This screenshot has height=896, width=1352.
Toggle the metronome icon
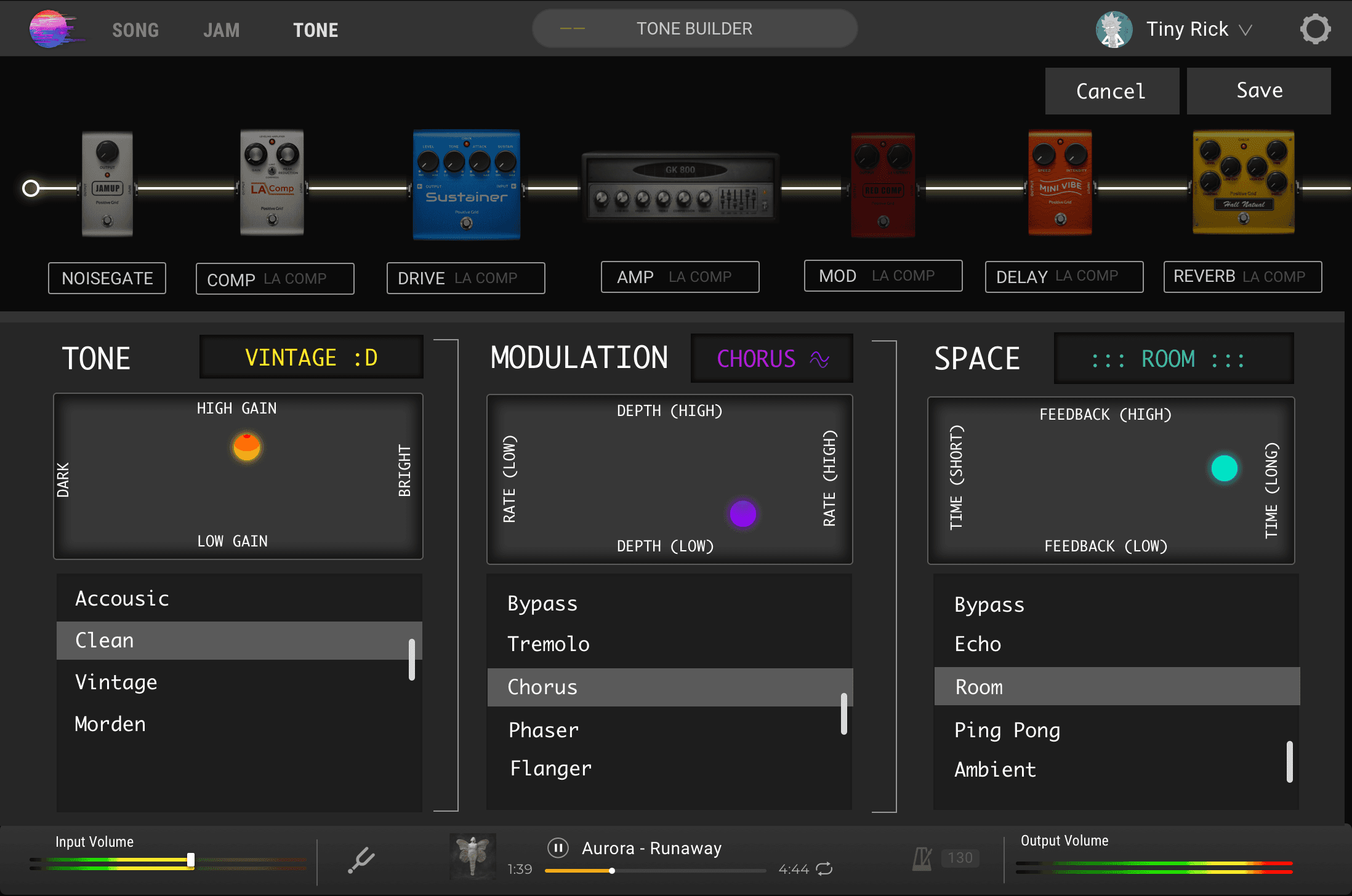tap(922, 858)
